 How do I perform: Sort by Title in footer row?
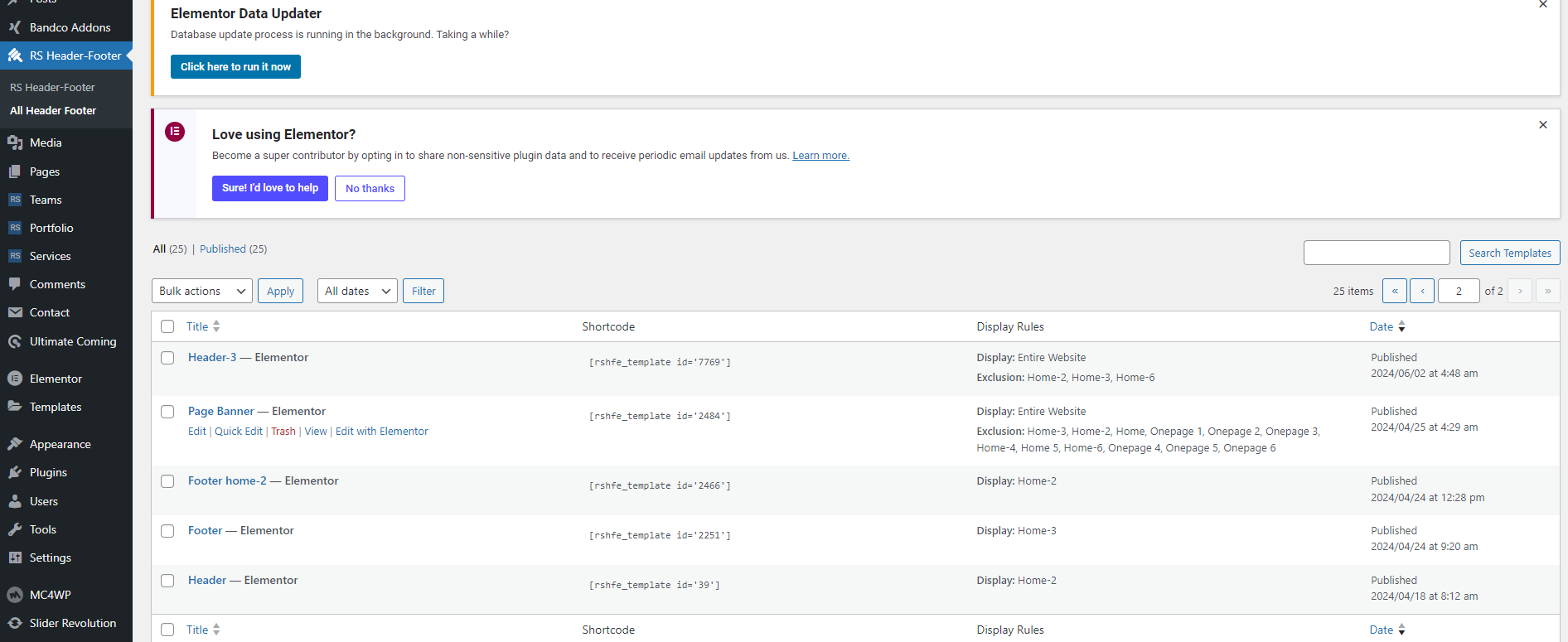[203, 630]
